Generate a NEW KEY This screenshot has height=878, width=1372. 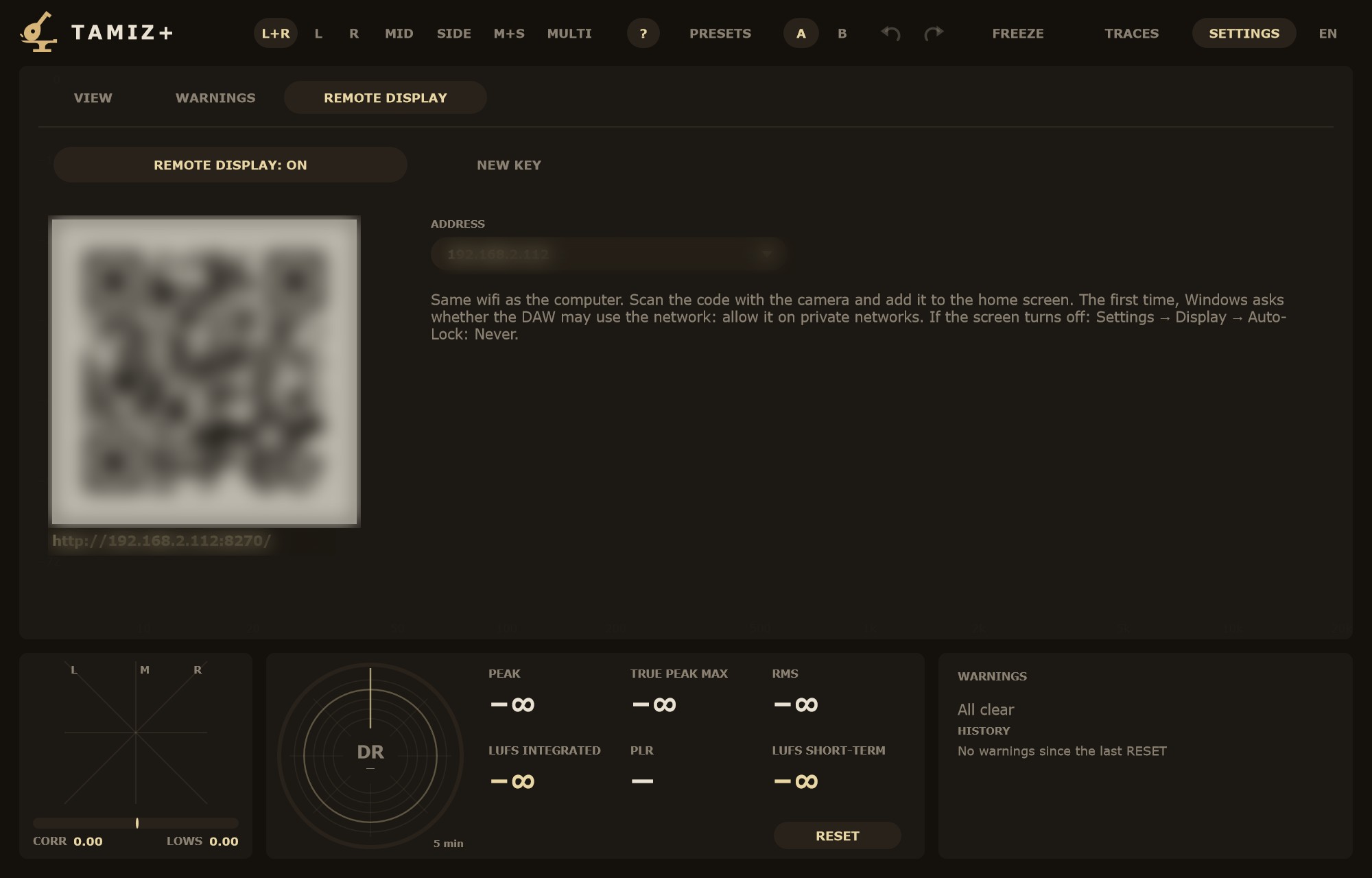[x=509, y=165]
